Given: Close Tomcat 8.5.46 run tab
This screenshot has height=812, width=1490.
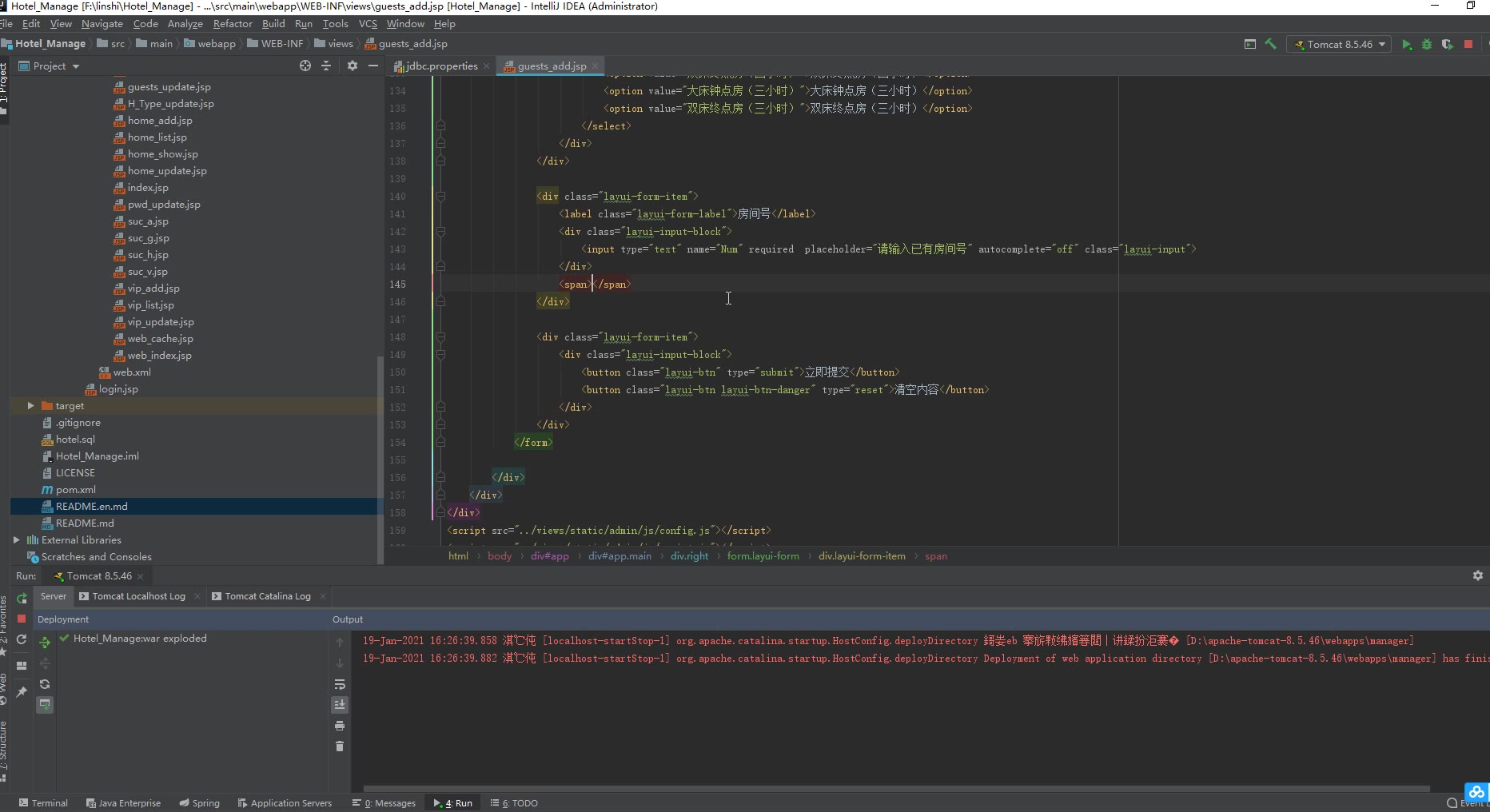Looking at the screenshot, I should pyautogui.click(x=141, y=576).
